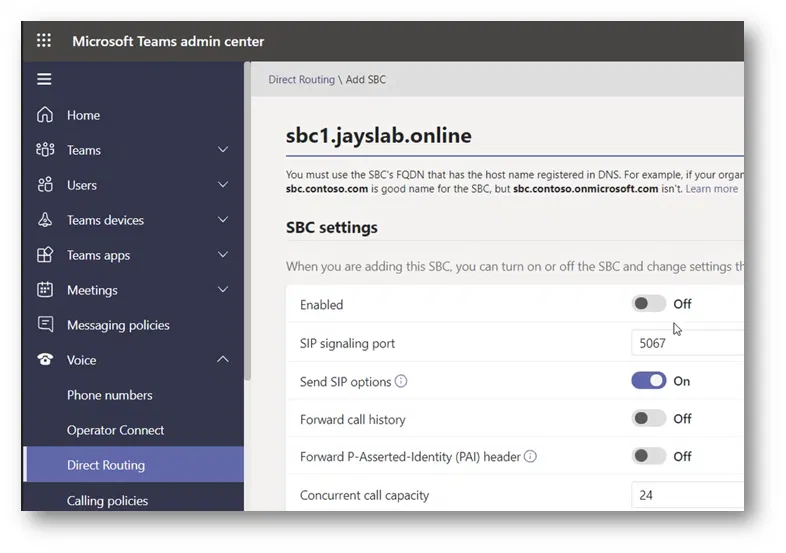Expand the Teams submenu chevron
Image resolution: width=786 pixels, height=553 pixels.
[223, 150]
